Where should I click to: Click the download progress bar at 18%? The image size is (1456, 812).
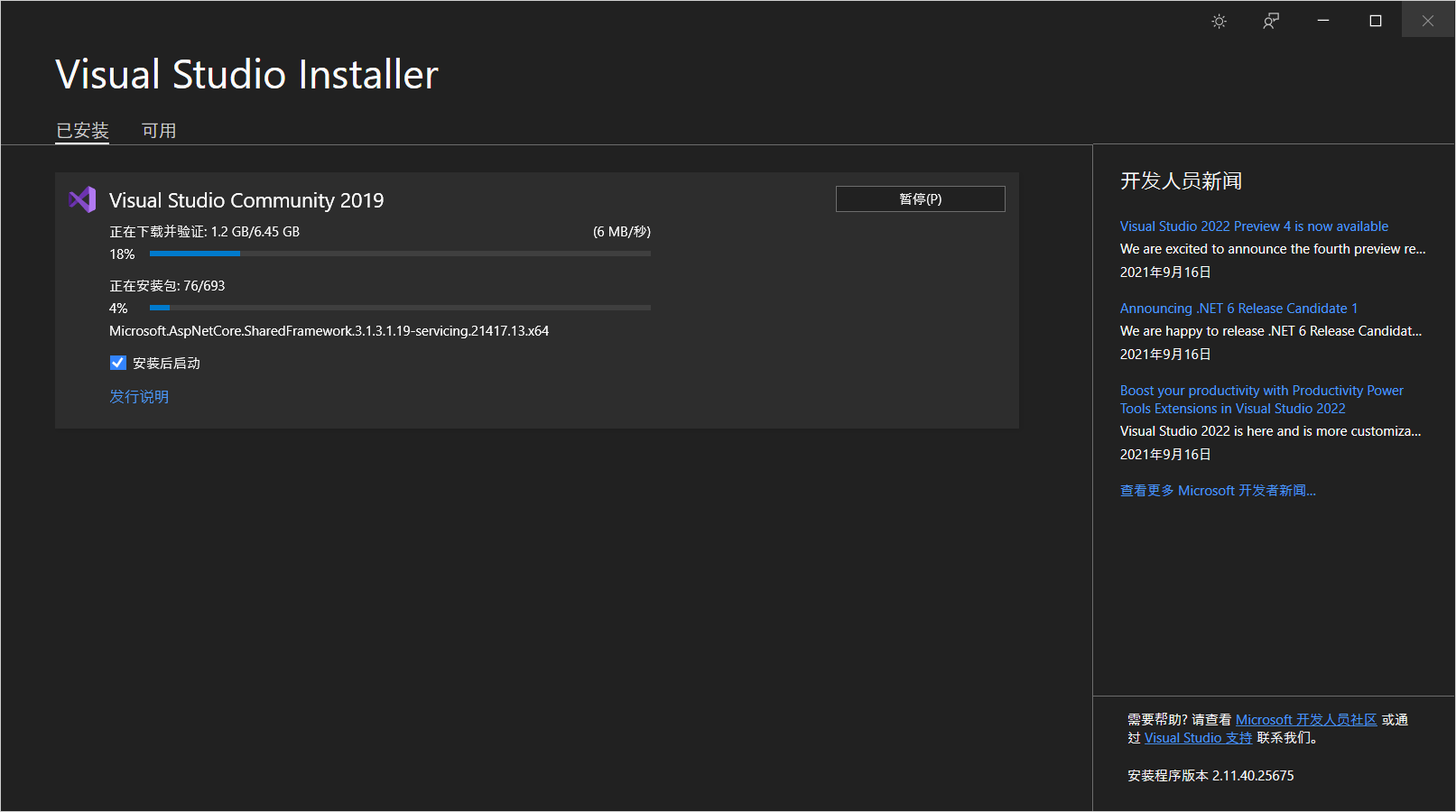click(x=400, y=254)
